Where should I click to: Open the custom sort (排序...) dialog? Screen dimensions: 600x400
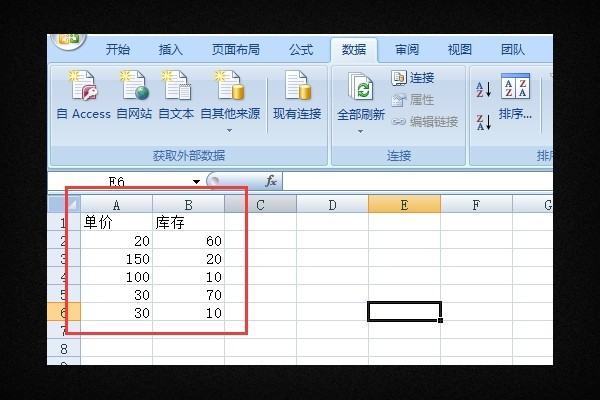tap(515, 97)
